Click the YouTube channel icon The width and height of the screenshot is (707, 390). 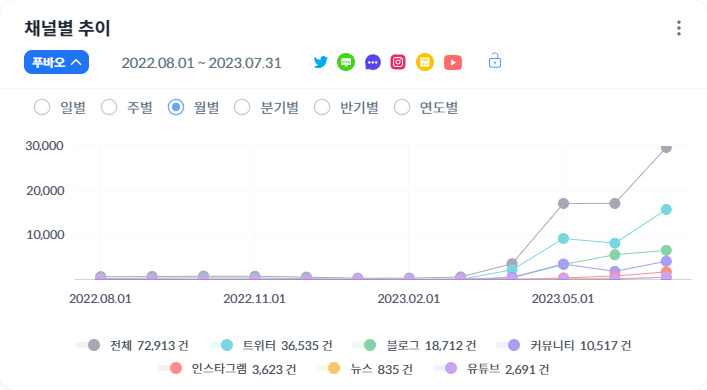(x=453, y=62)
